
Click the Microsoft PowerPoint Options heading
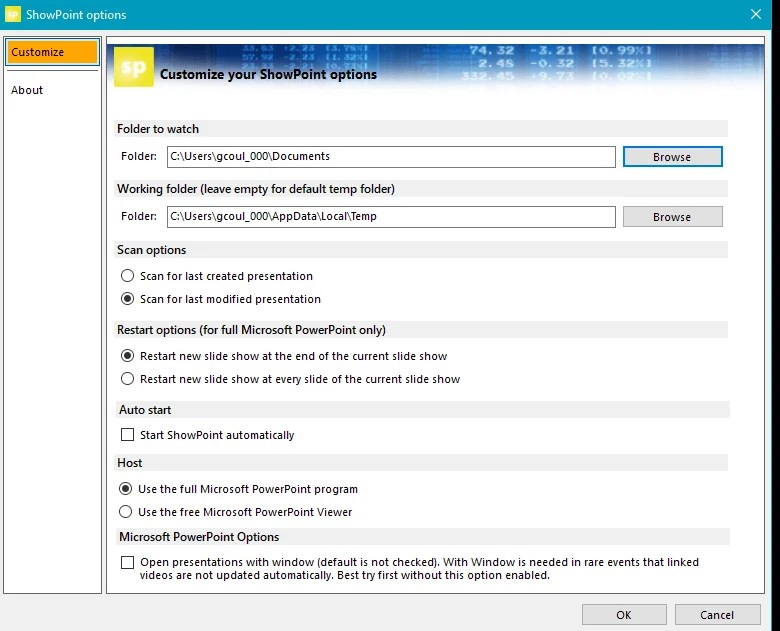[199, 537]
